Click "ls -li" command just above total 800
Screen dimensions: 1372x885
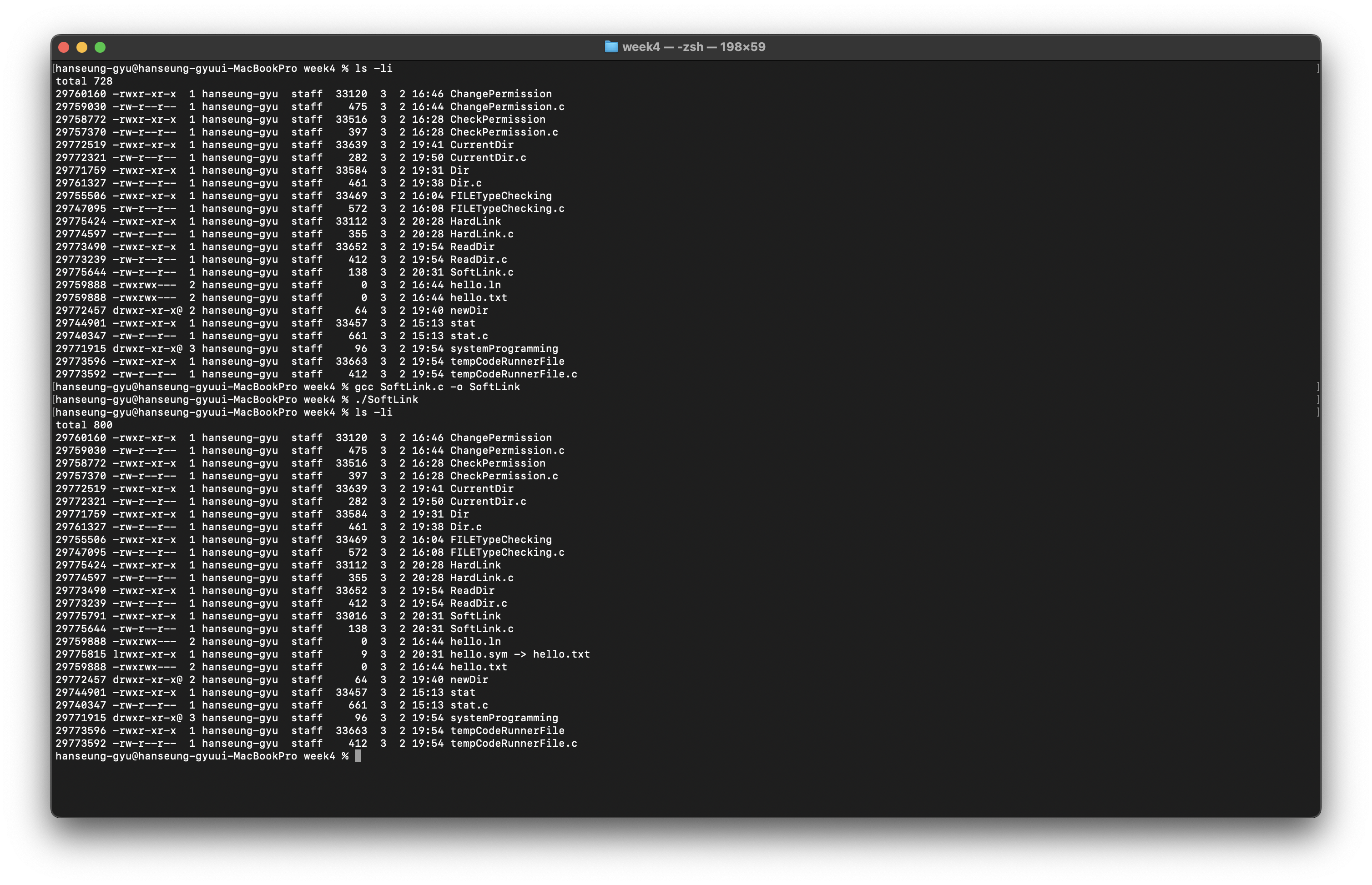coord(373,412)
